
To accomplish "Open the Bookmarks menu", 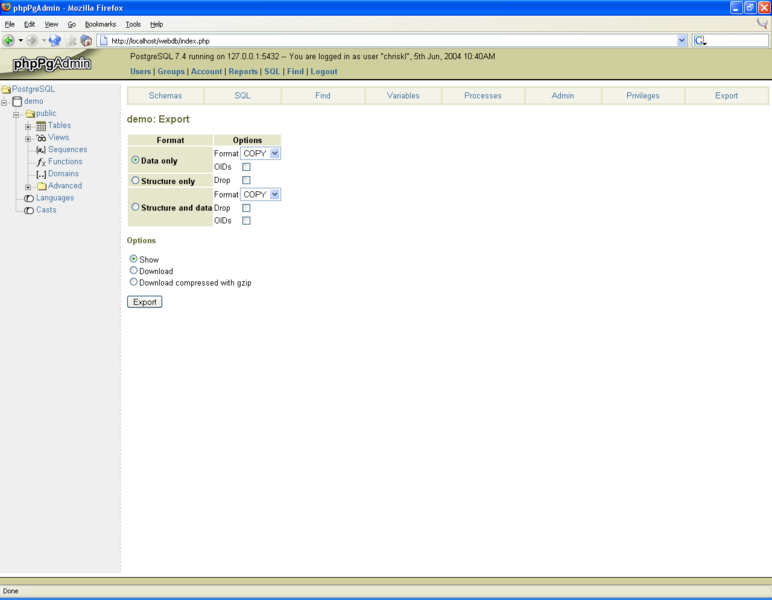I will [100, 24].
